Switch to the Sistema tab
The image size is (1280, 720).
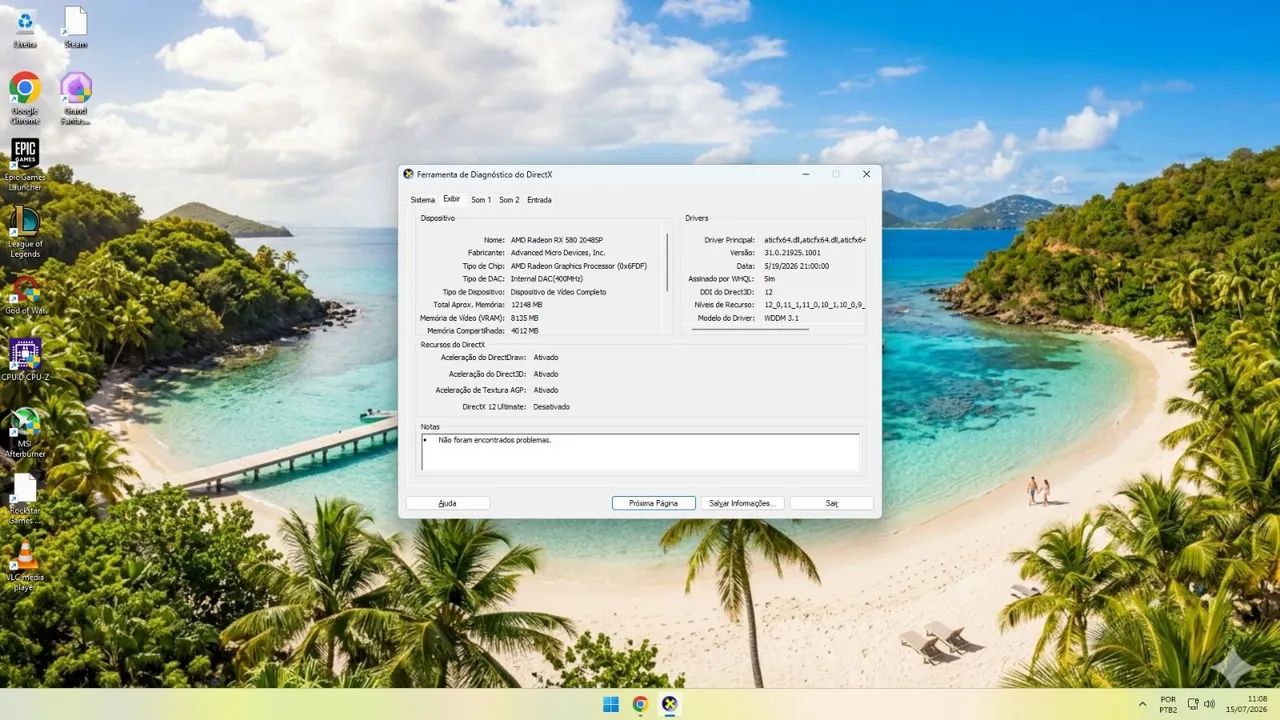point(423,200)
